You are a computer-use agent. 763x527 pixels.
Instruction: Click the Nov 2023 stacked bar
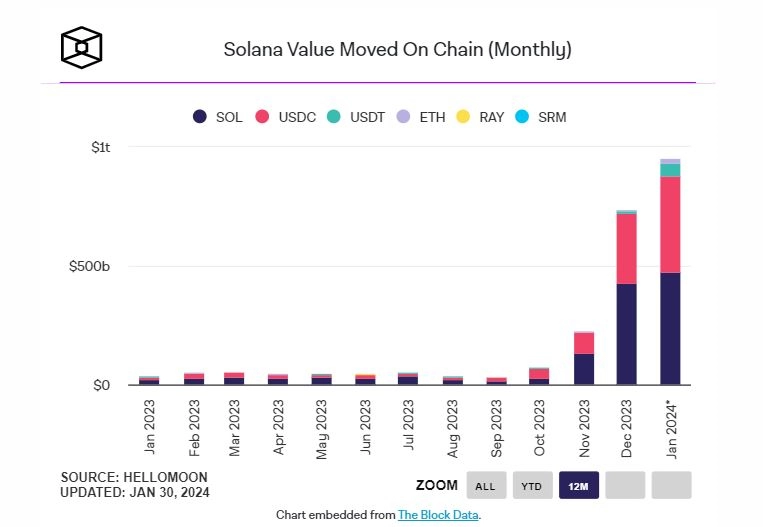[584, 358]
